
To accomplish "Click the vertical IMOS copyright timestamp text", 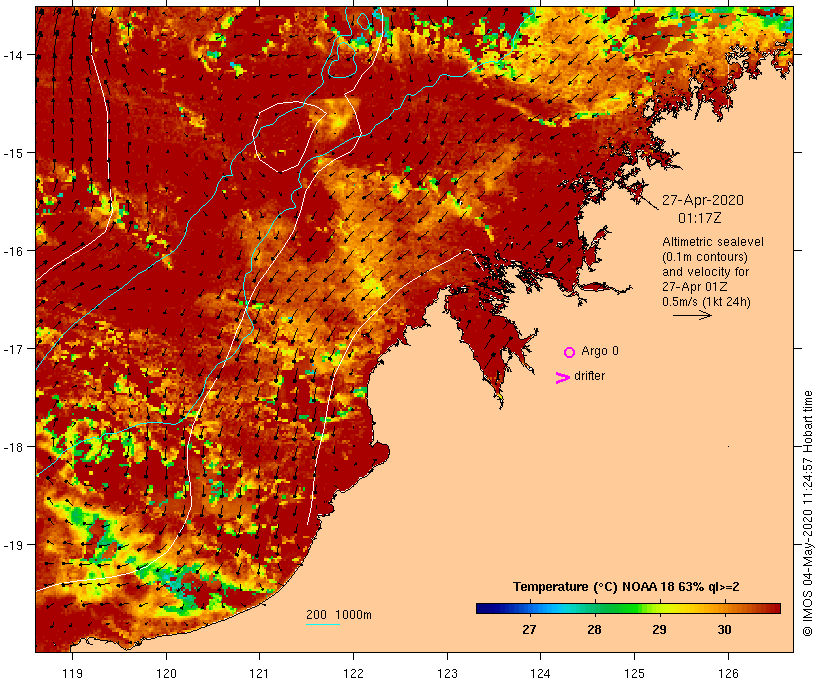I will coord(808,513).
